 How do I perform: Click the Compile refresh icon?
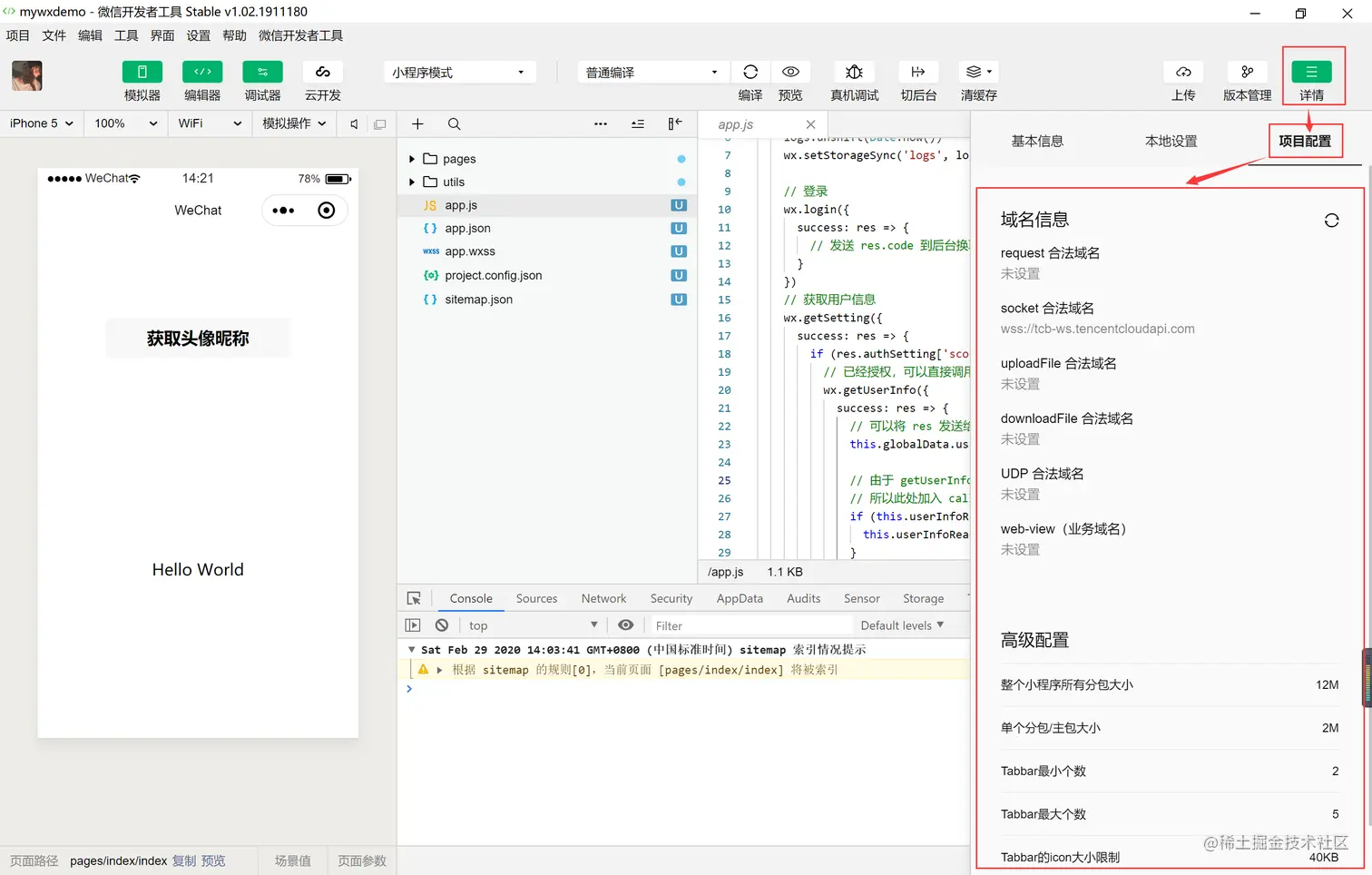click(x=750, y=72)
